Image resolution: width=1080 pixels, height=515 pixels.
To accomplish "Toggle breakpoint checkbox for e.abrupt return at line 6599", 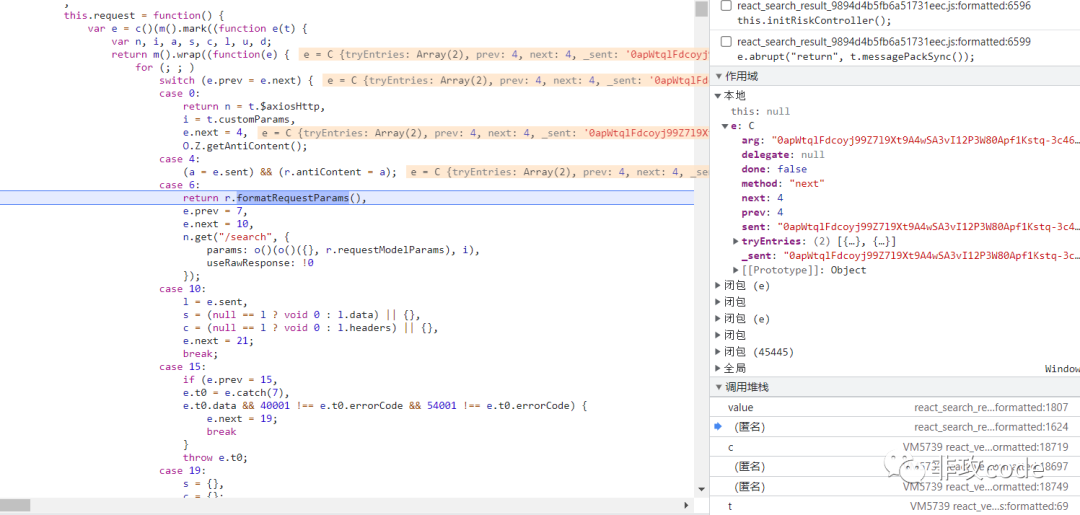I will 725,42.
